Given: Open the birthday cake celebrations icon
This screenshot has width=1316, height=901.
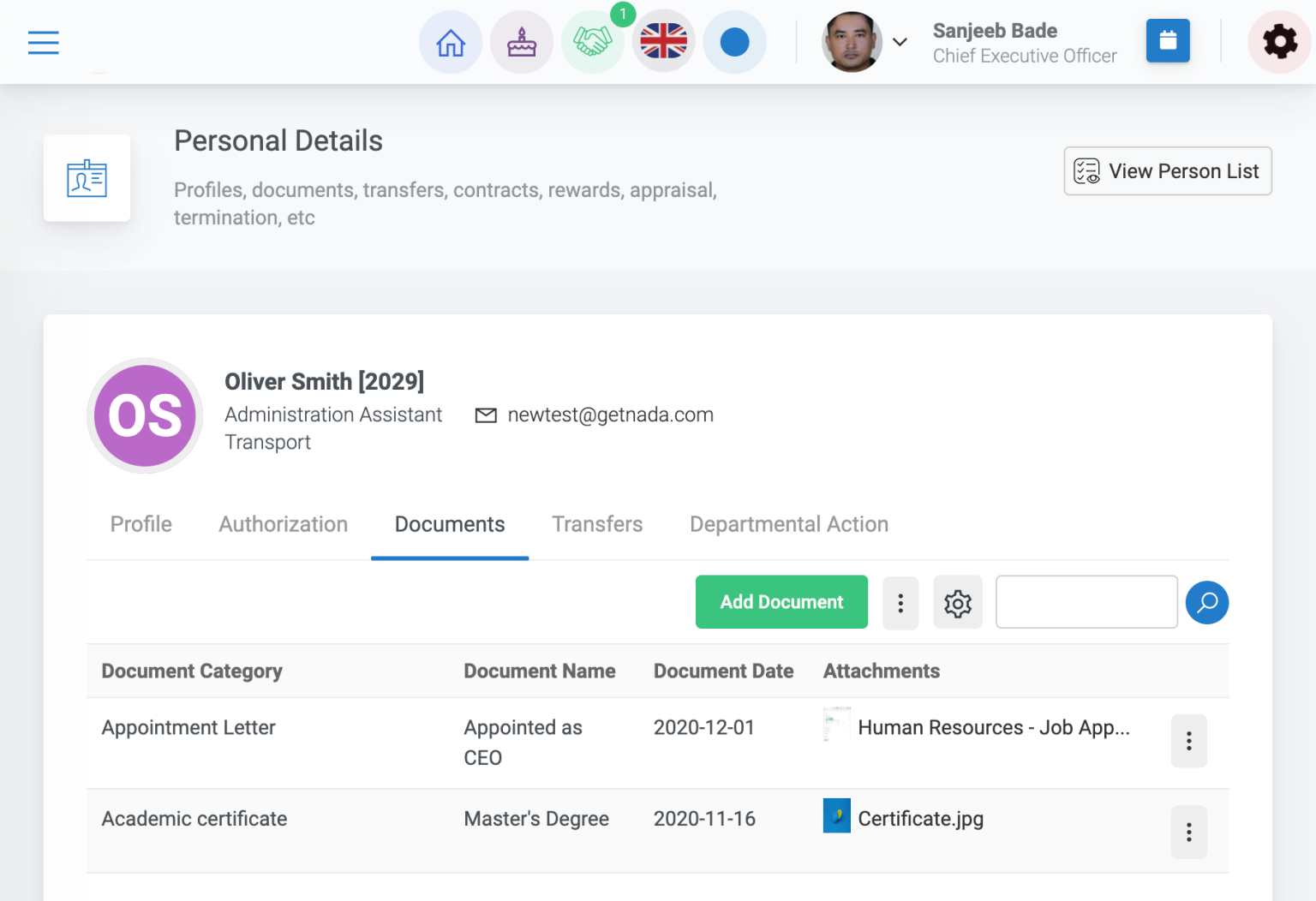Looking at the screenshot, I should tap(522, 41).
